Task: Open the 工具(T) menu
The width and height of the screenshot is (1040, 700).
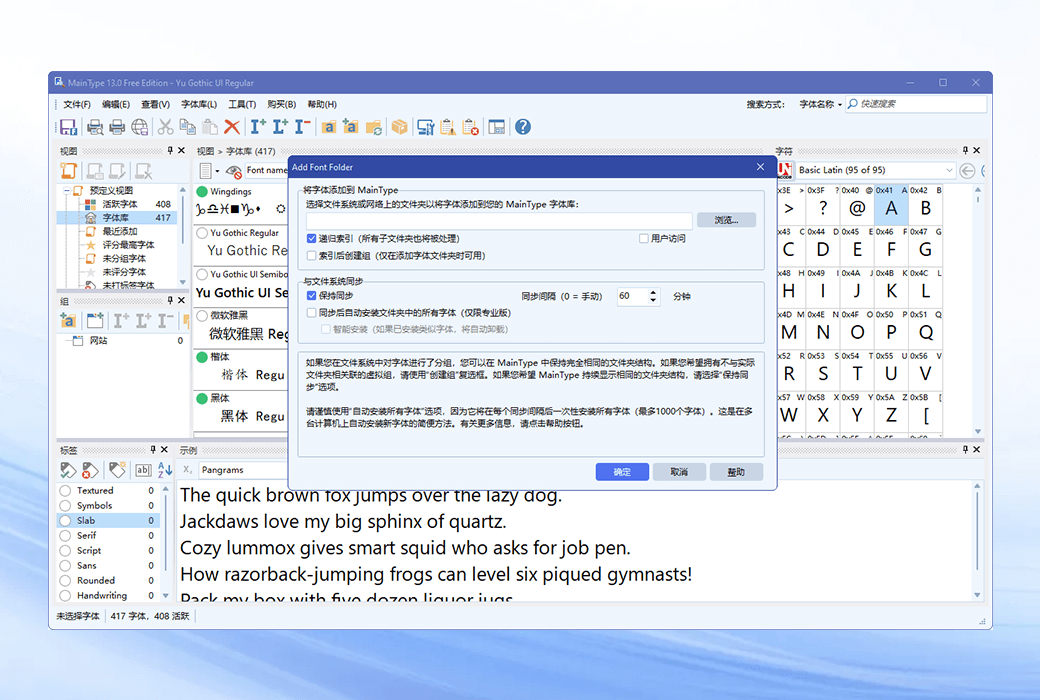Action: tap(242, 104)
